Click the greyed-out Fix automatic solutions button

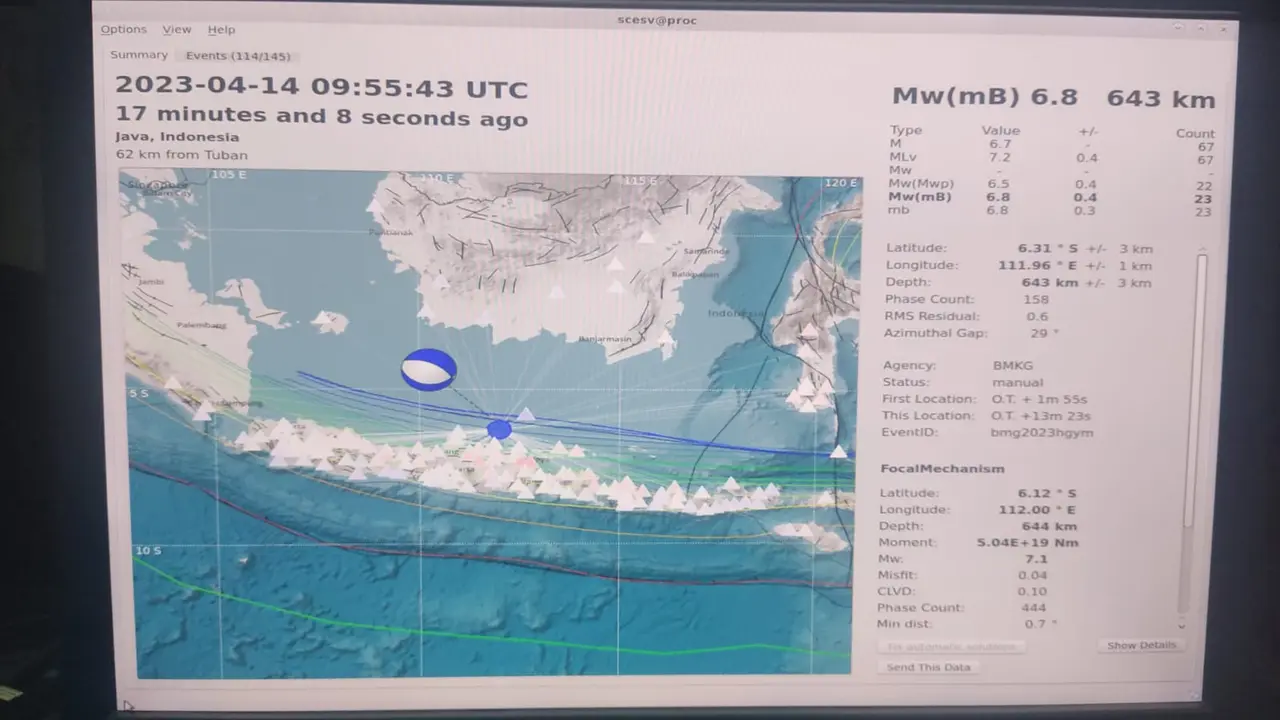(x=951, y=647)
